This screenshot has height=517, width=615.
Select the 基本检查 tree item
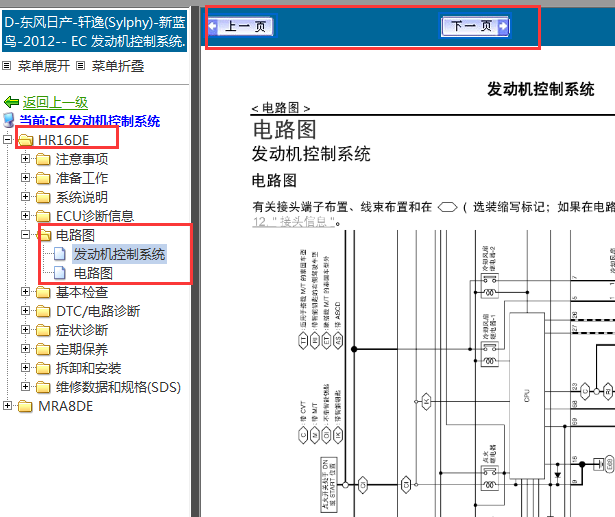pos(82,292)
